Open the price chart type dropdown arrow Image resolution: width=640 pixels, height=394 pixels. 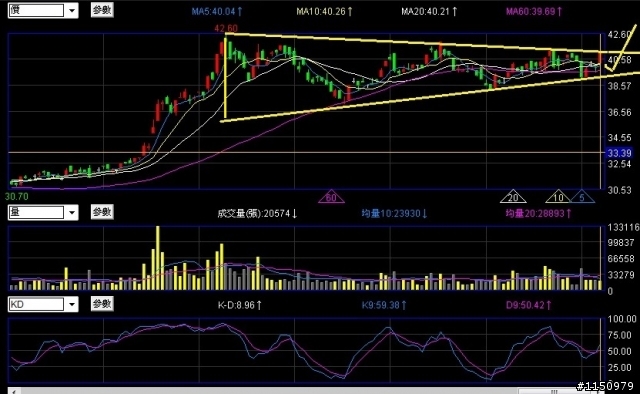pos(72,11)
